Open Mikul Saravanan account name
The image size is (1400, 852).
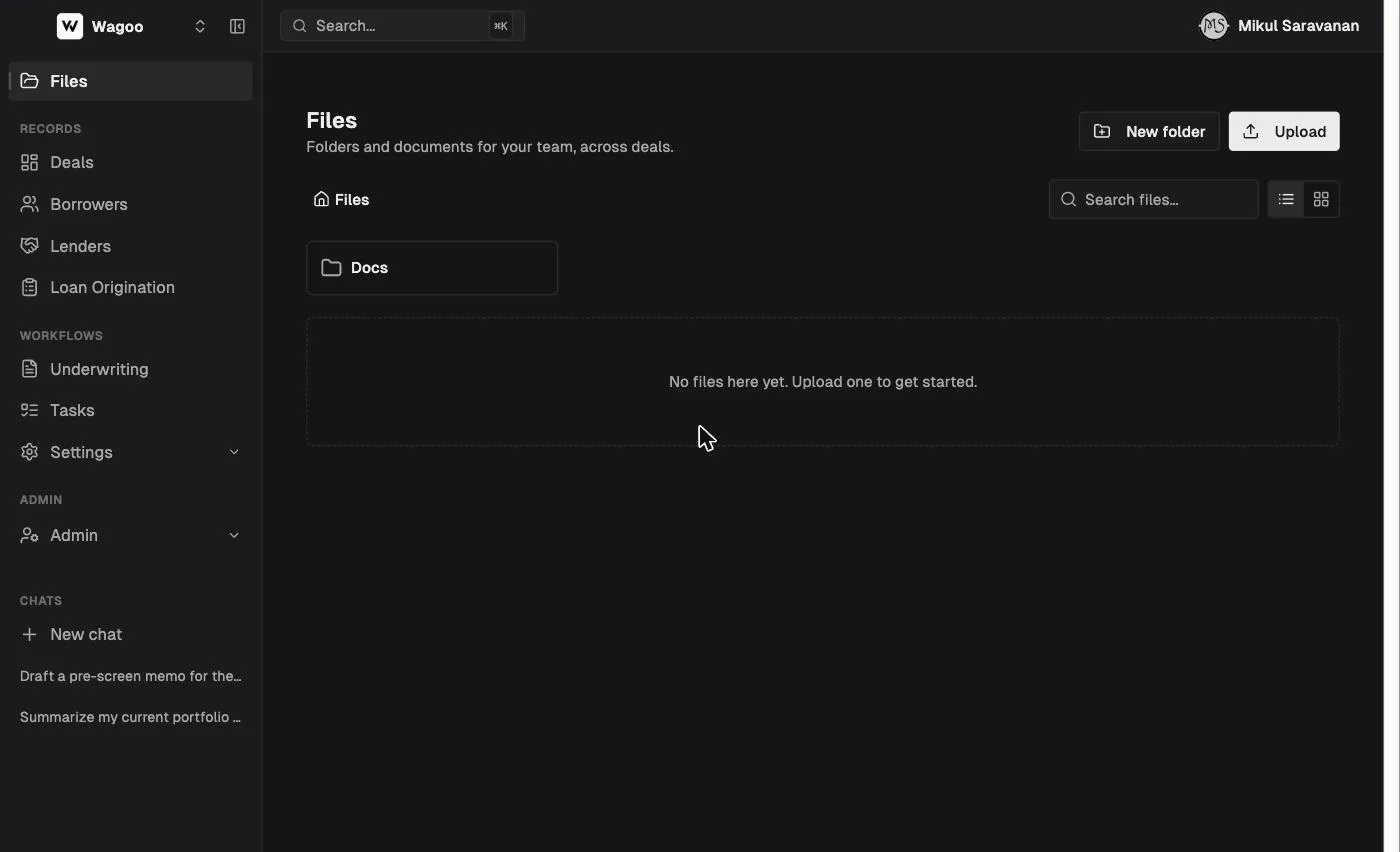click(1298, 26)
